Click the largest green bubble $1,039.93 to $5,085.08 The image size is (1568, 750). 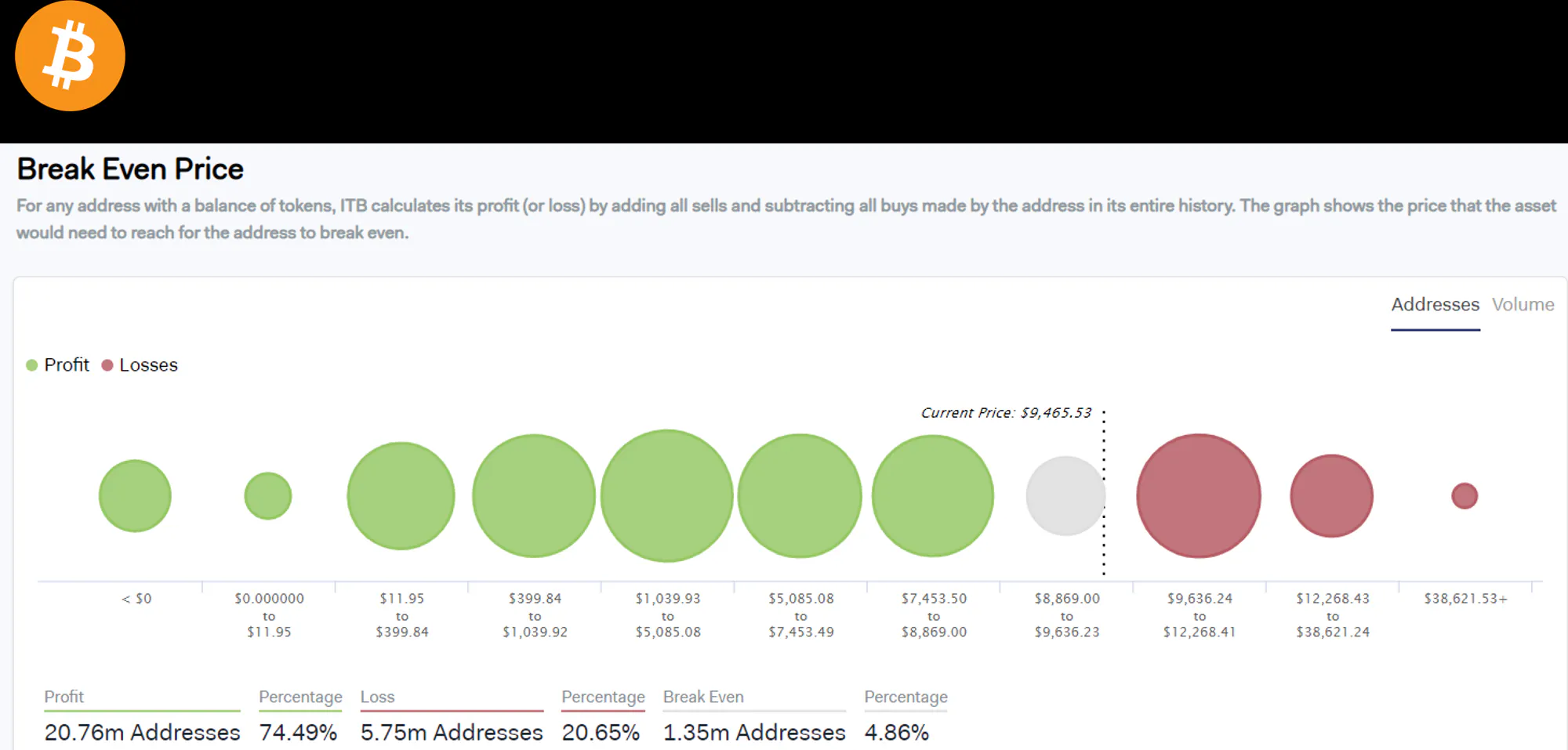667,496
